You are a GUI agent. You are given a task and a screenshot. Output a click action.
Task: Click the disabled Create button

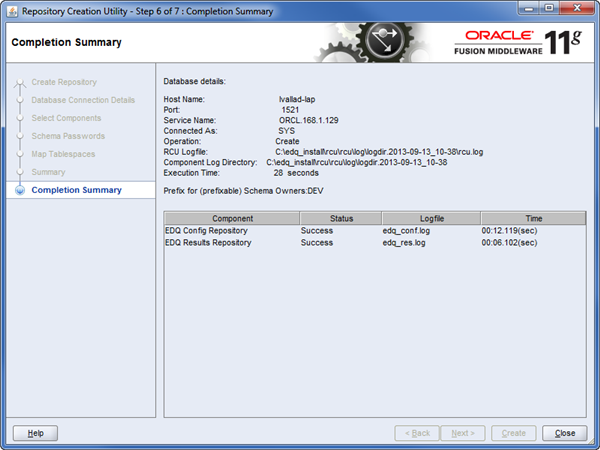pos(514,433)
